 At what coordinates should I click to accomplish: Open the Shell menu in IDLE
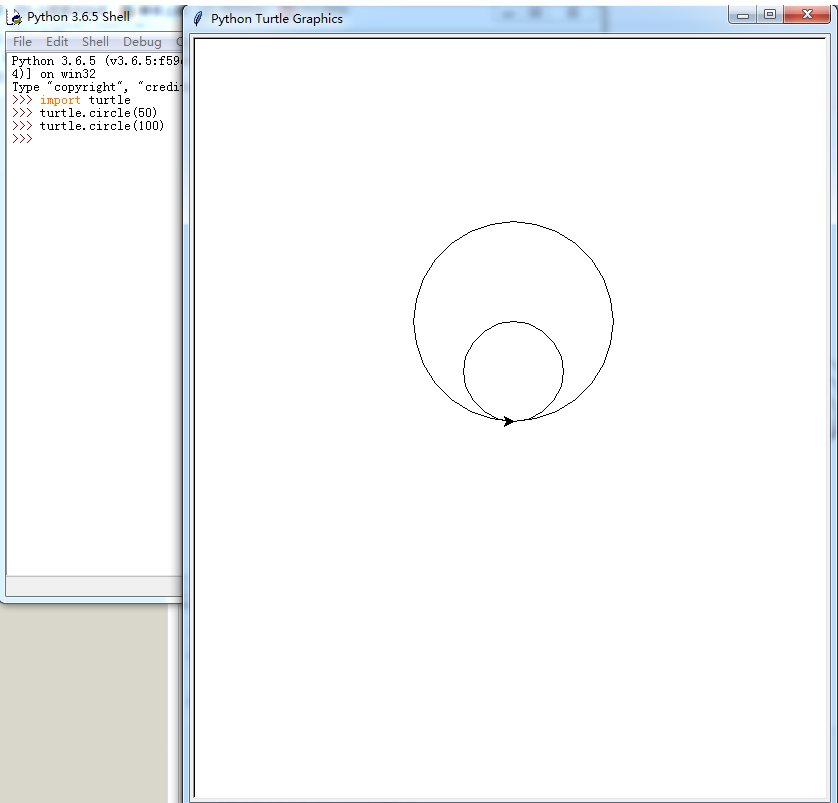95,42
